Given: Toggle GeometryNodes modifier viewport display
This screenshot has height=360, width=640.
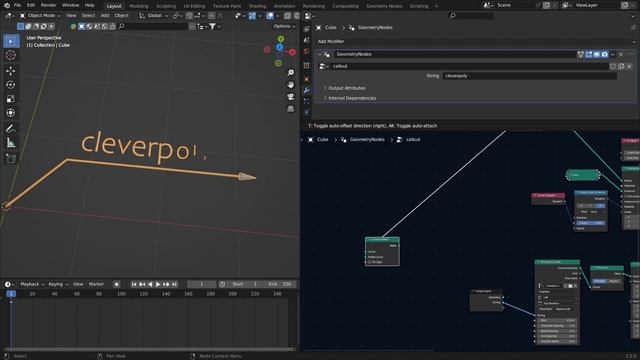Looking at the screenshot, I should (x=596, y=54).
